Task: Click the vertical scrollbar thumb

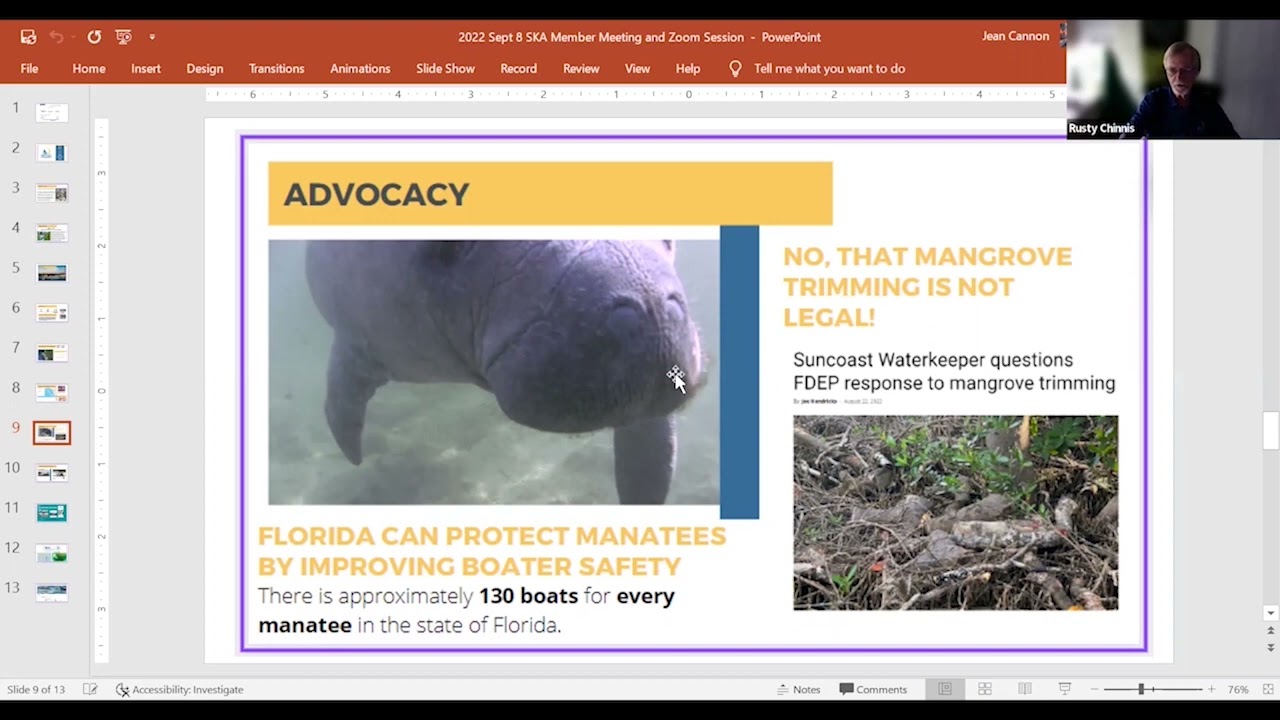Action: [1271, 431]
